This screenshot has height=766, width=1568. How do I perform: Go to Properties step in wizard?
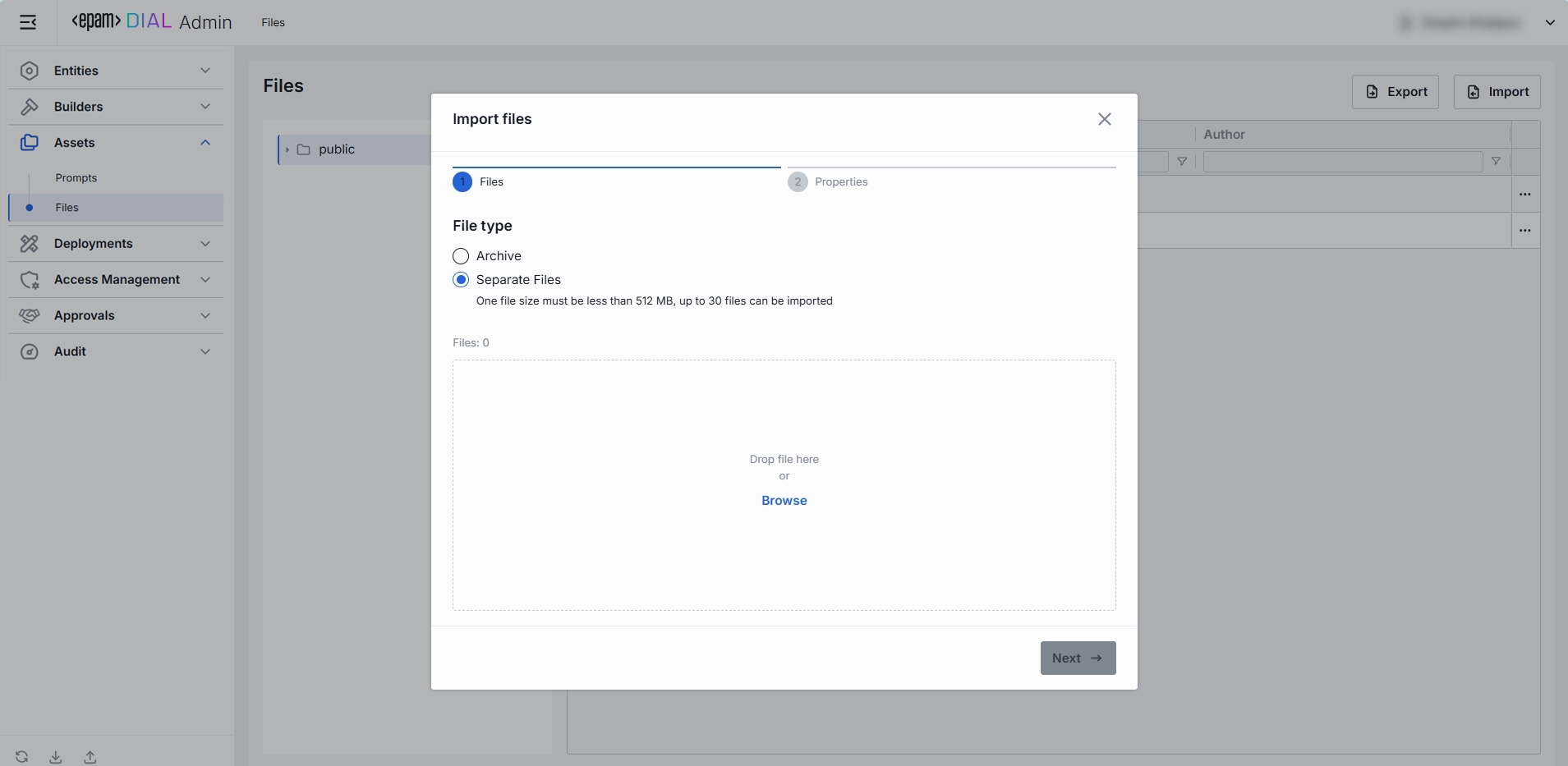coord(840,182)
